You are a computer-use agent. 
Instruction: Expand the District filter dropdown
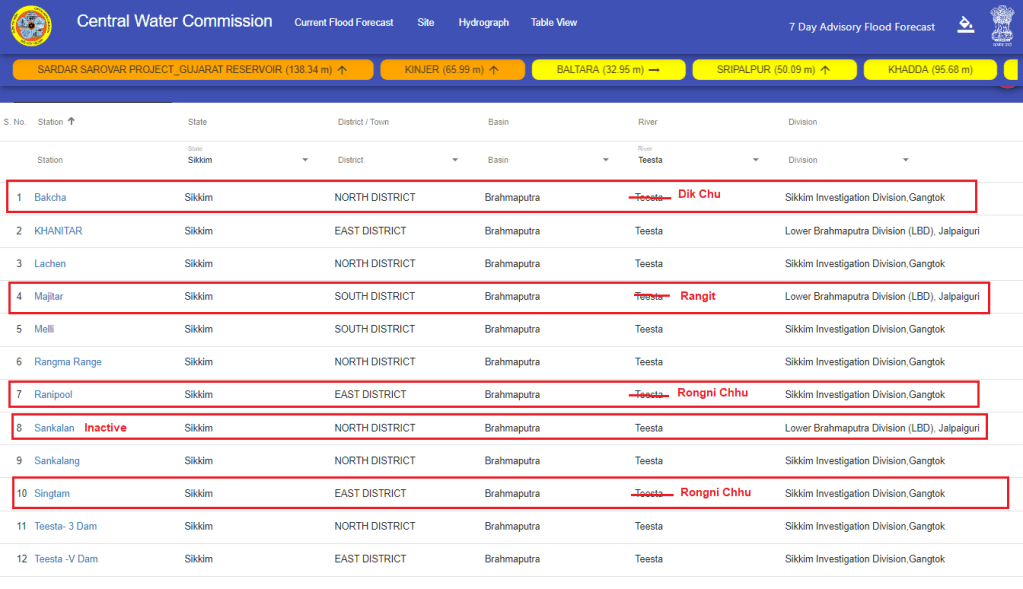pos(455,160)
